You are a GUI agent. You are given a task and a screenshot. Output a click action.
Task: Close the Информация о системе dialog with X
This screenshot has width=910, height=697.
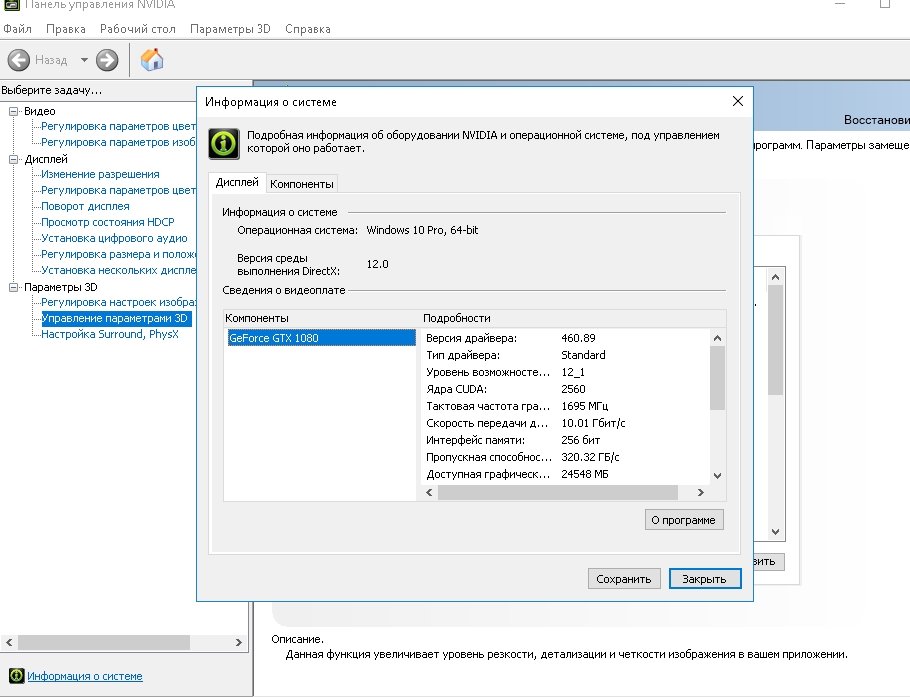pos(738,101)
